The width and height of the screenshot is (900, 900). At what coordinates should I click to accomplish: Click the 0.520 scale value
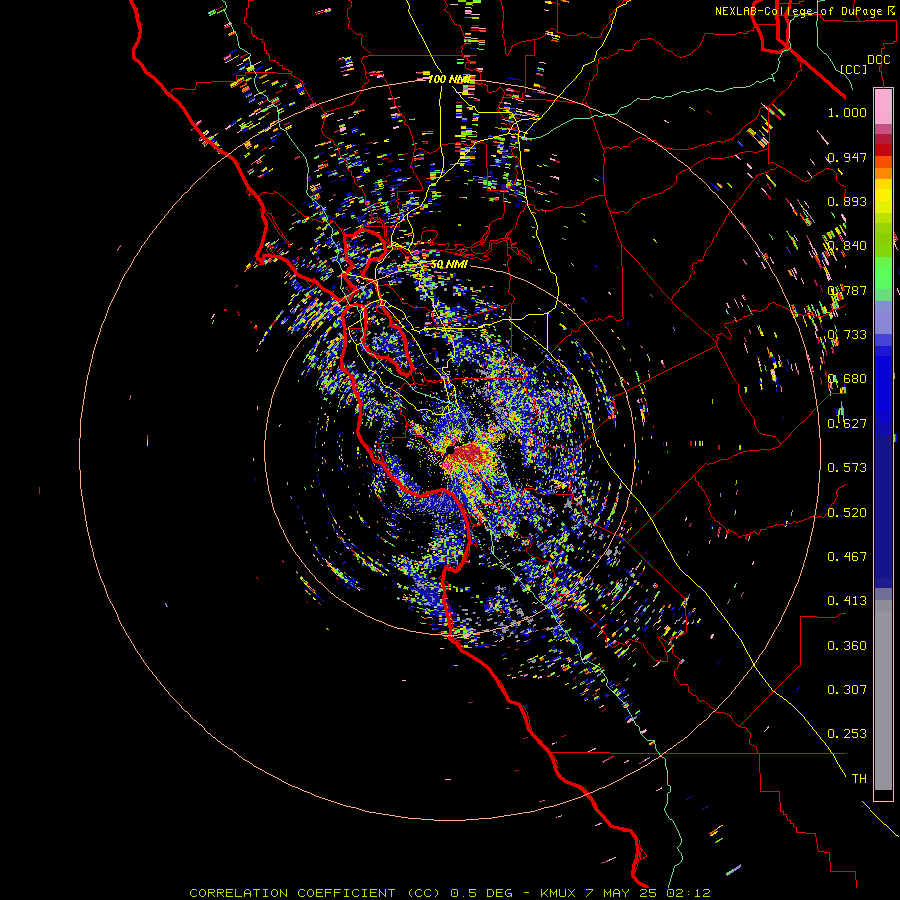tap(847, 513)
